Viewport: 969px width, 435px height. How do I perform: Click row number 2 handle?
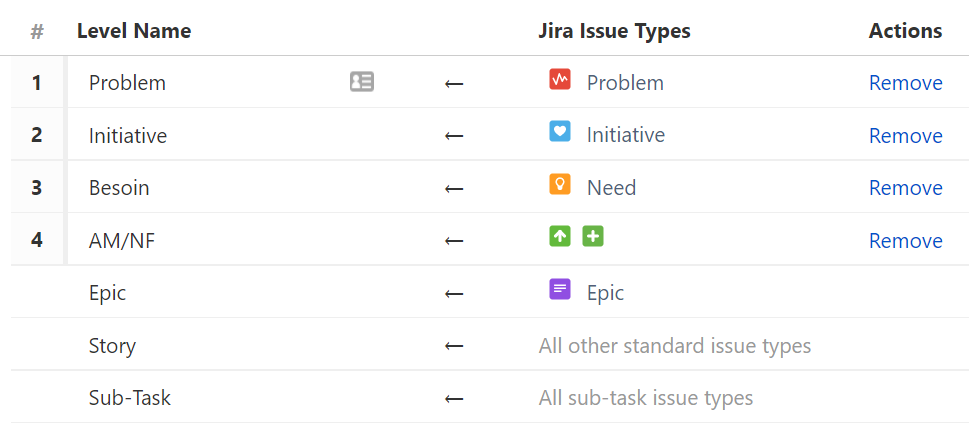point(36,135)
